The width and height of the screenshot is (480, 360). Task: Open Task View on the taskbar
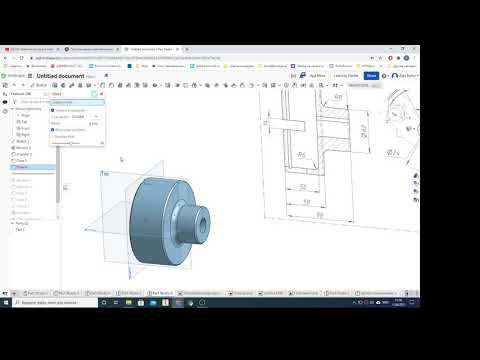pyautogui.click(x=116, y=302)
